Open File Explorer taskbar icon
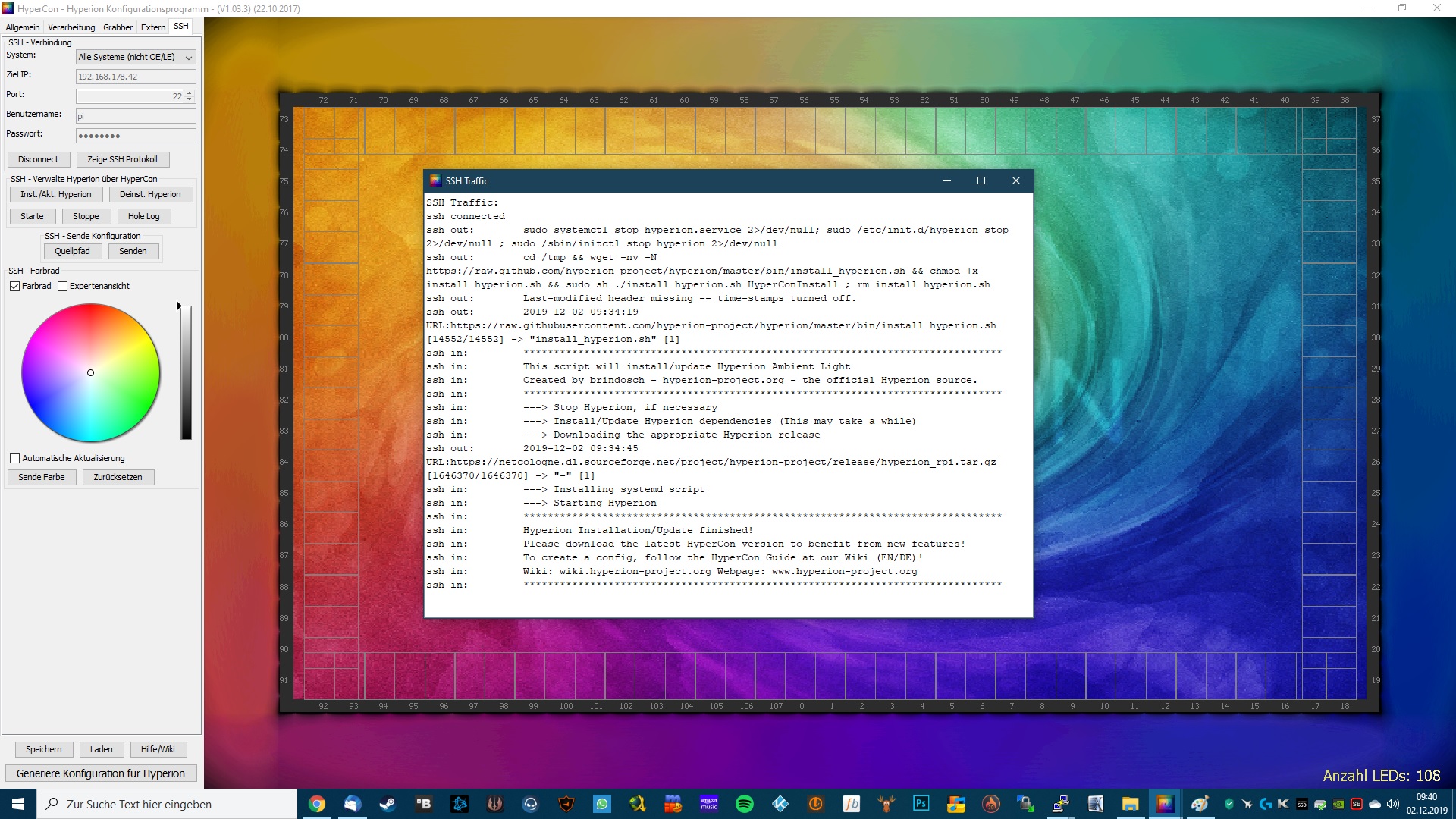 point(1130,804)
